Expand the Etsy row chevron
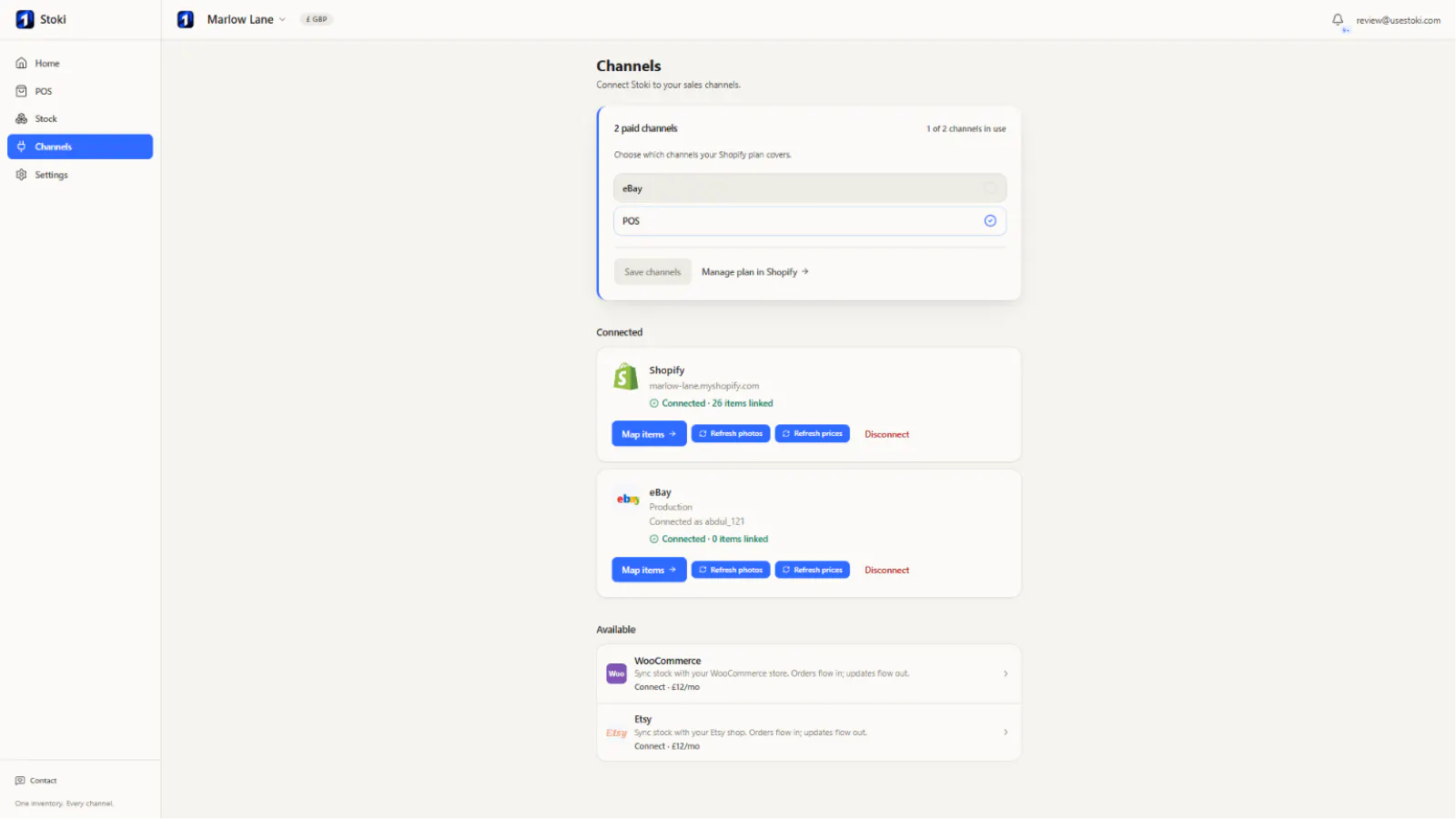 tap(1006, 733)
